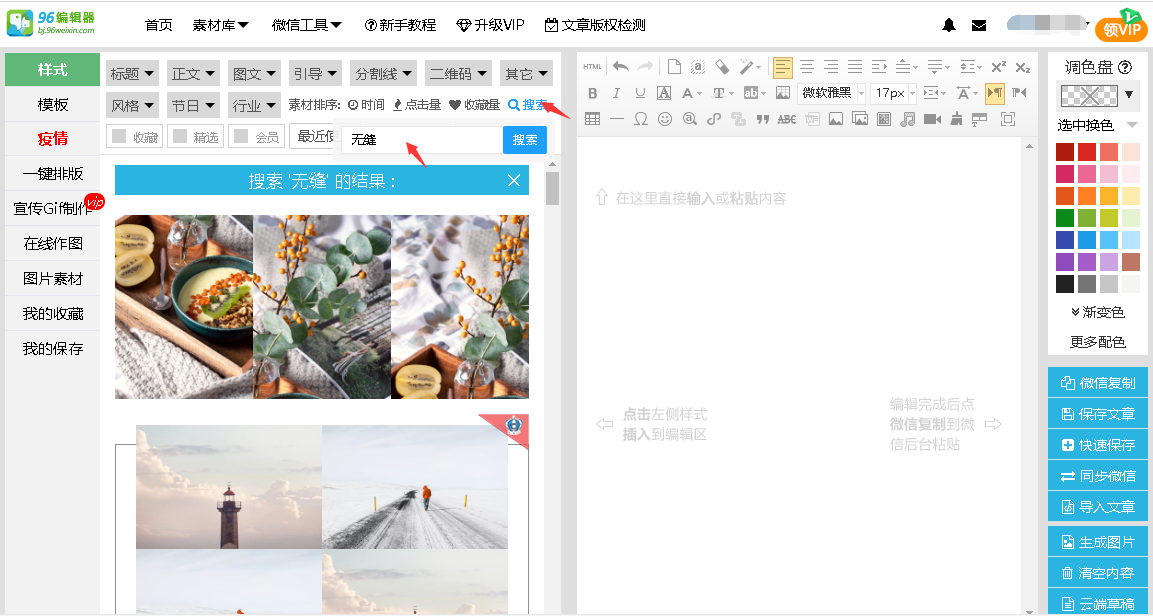The height and width of the screenshot is (616, 1153).
Task: Expand the 引导 style dropdown
Action: (315, 74)
